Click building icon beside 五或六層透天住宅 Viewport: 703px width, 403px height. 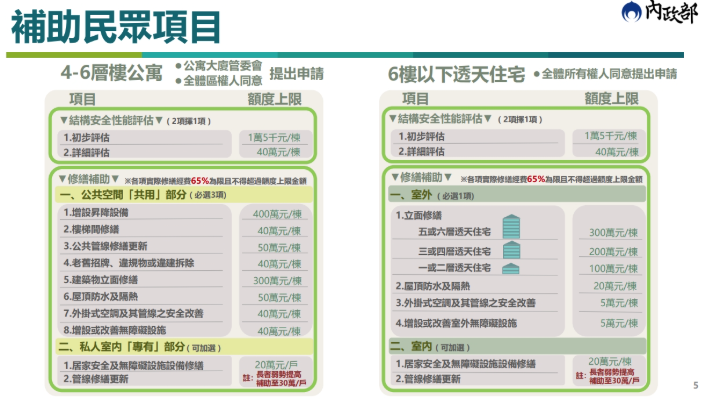pyautogui.click(x=511, y=226)
